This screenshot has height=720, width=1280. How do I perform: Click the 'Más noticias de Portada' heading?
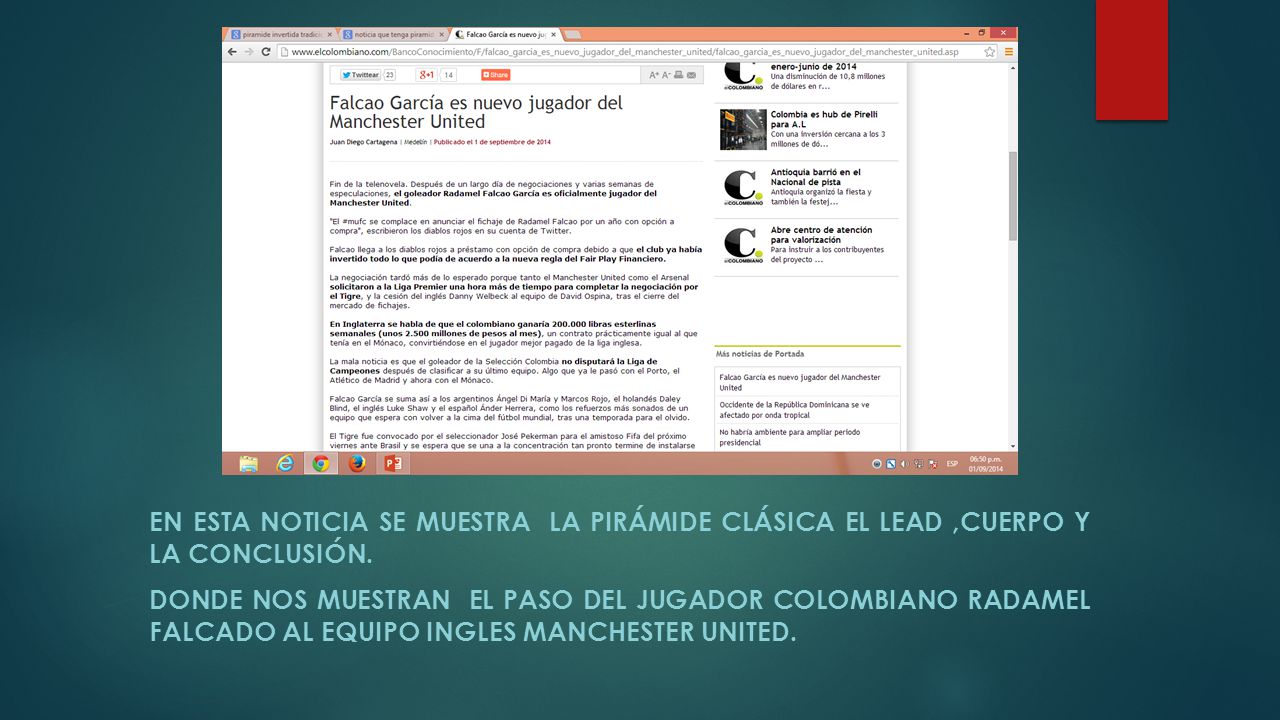click(x=760, y=354)
